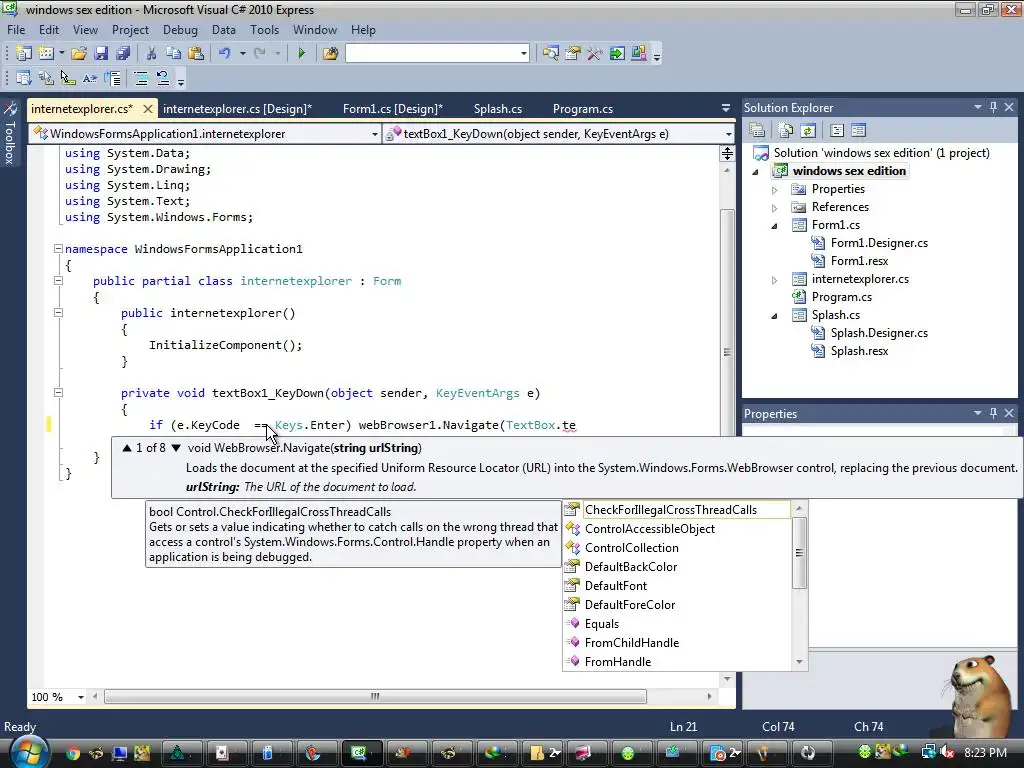Click the View Designer icon in Solution Explorer

tap(859, 131)
